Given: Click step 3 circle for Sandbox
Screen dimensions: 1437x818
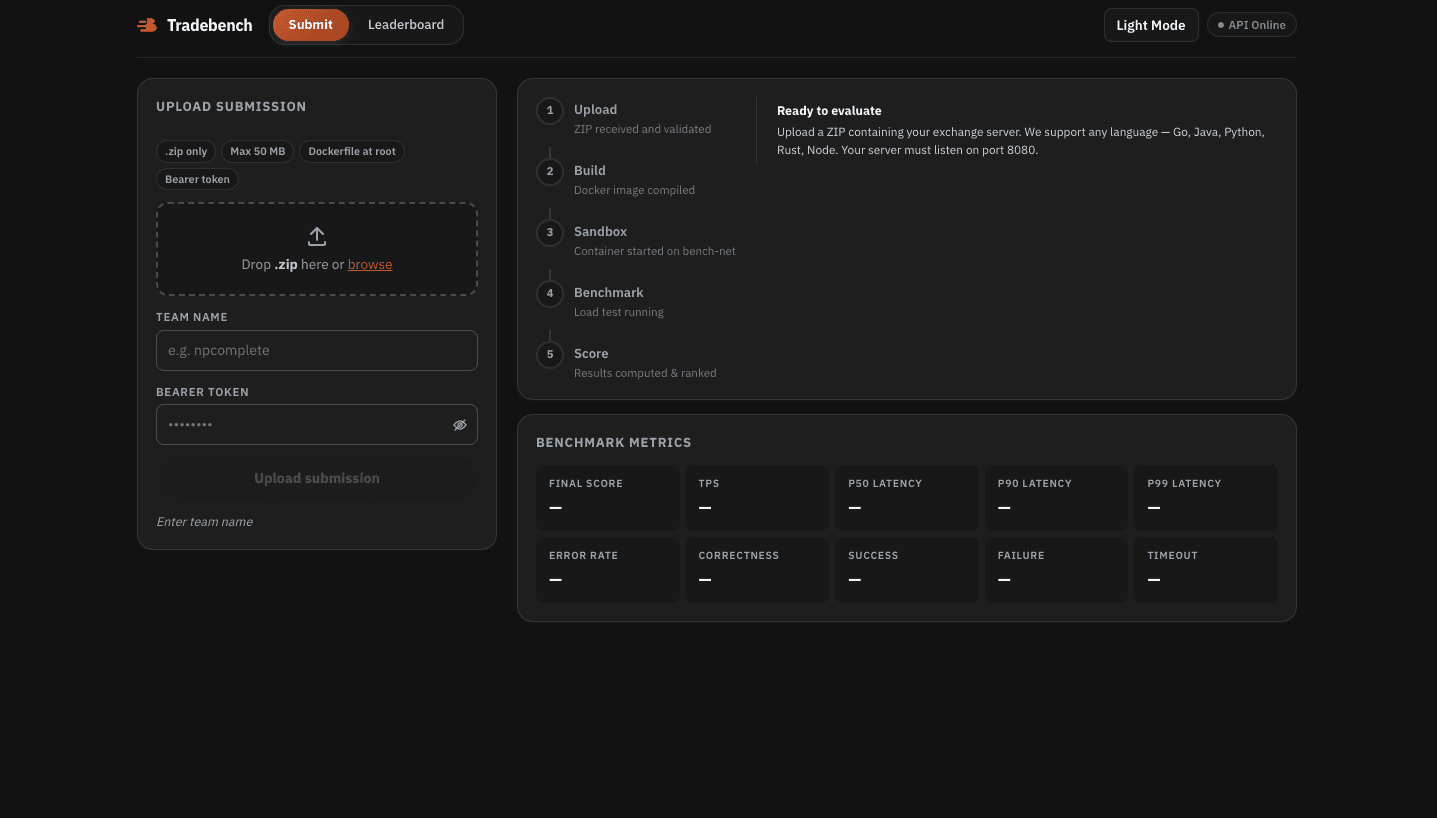Looking at the screenshot, I should point(550,232).
